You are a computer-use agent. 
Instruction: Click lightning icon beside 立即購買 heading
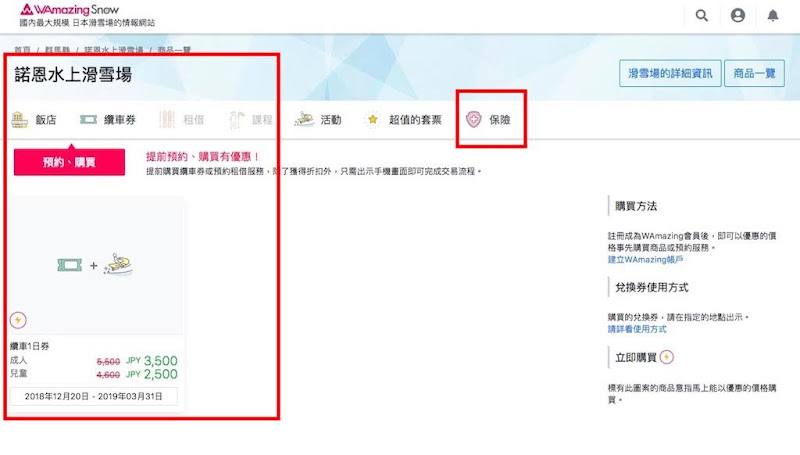(667, 357)
